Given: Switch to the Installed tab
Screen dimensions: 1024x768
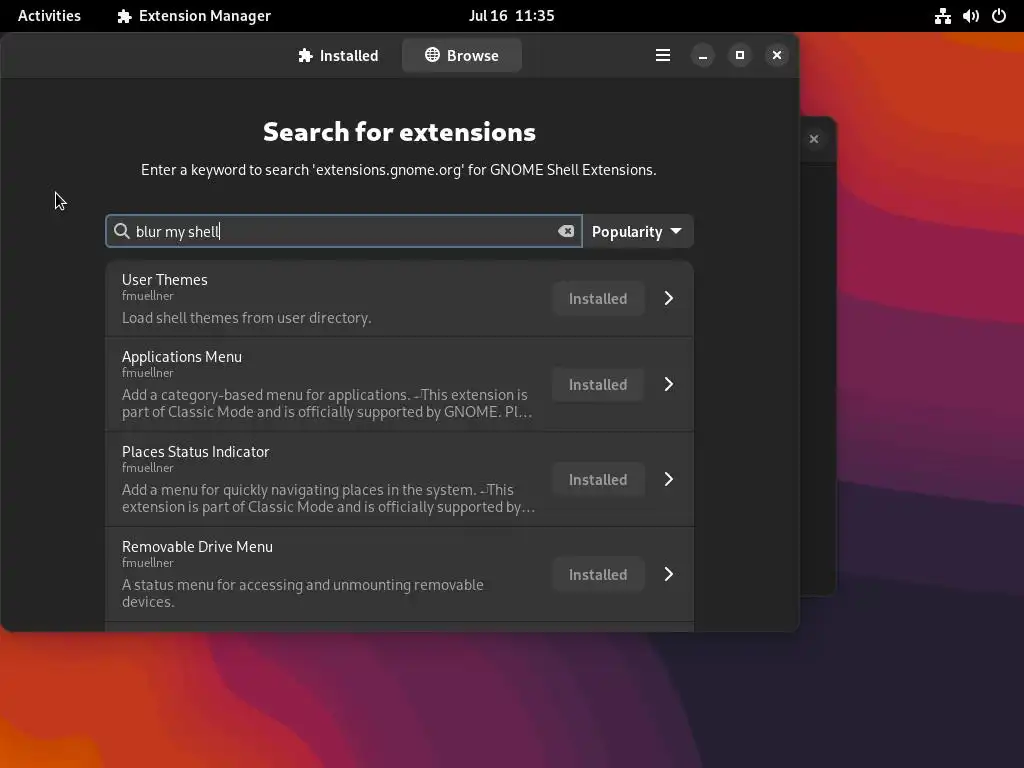Looking at the screenshot, I should point(338,56).
